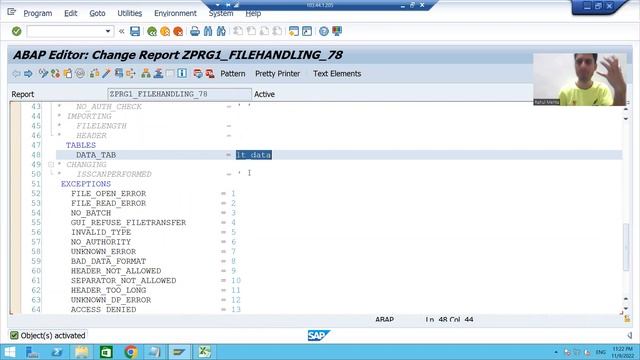Click the Set/Delete Session Breakpoint icon

tap(198, 73)
